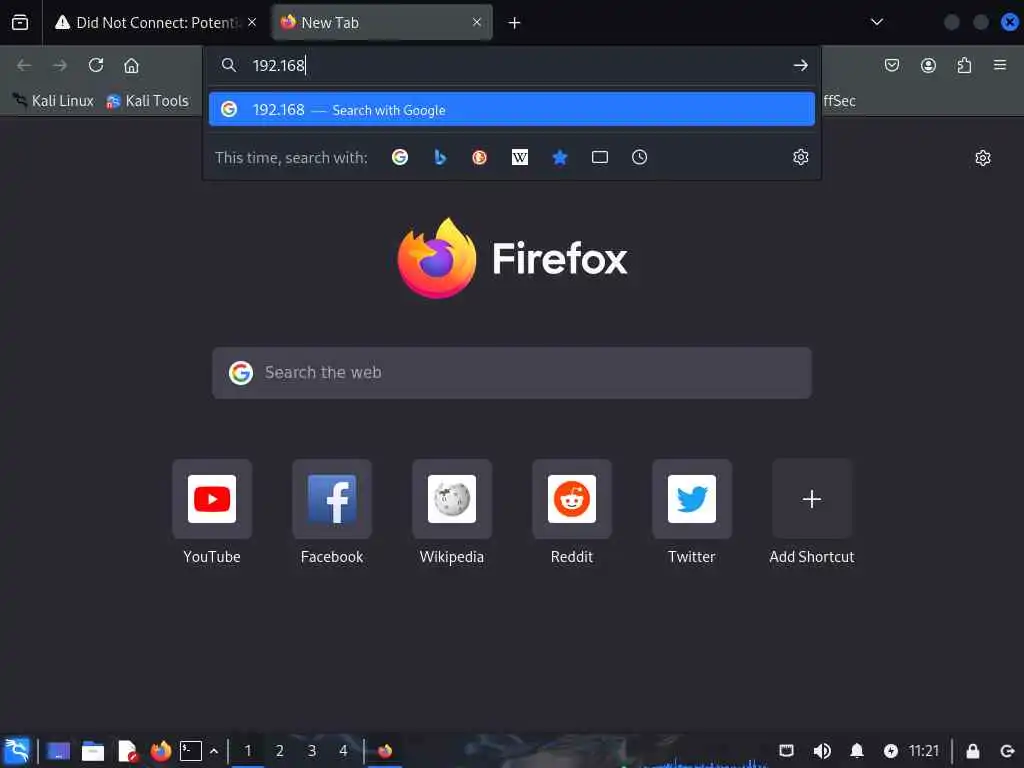Go forward with the forward arrow
This screenshot has width=1024, height=768.
pyautogui.click(x=60, y=65)
